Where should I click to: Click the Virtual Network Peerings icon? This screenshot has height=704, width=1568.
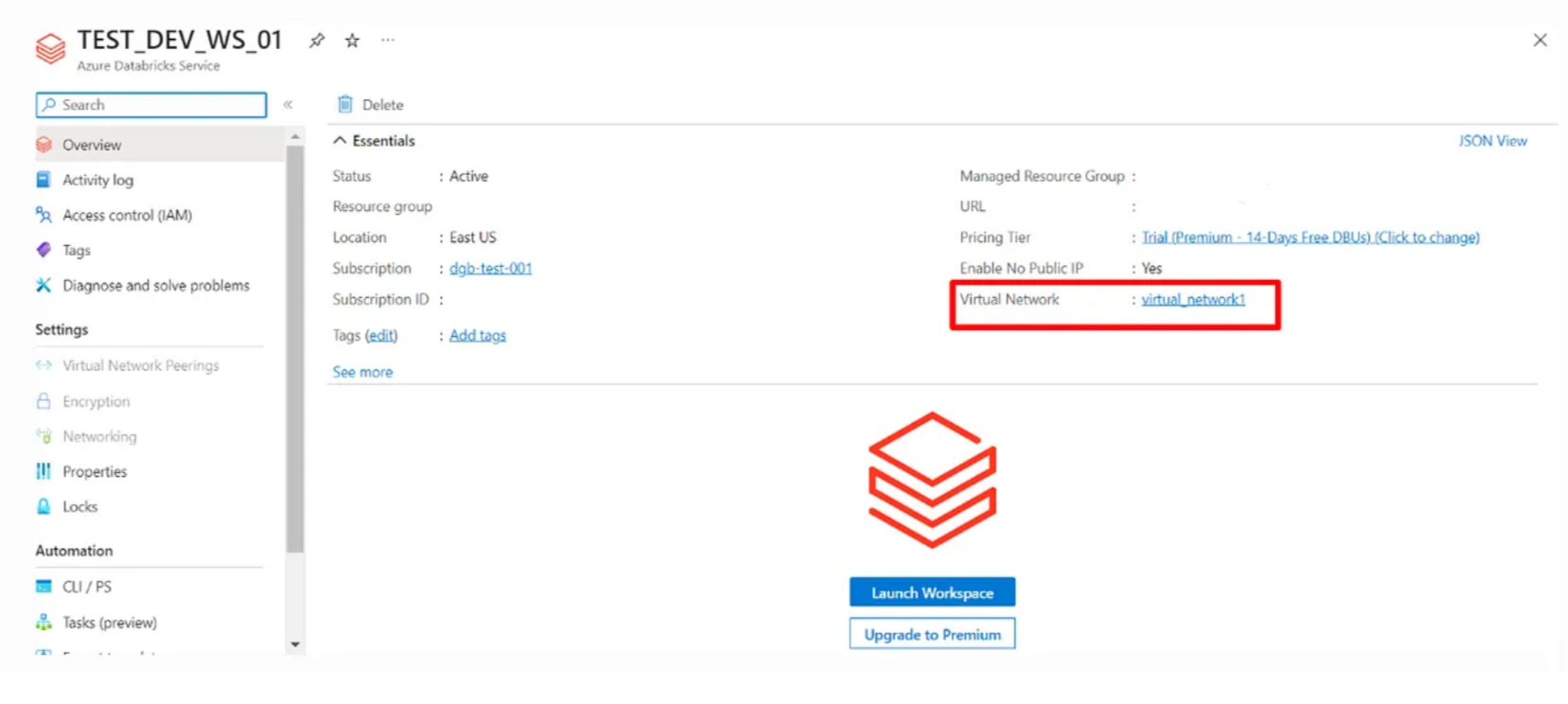44,365
